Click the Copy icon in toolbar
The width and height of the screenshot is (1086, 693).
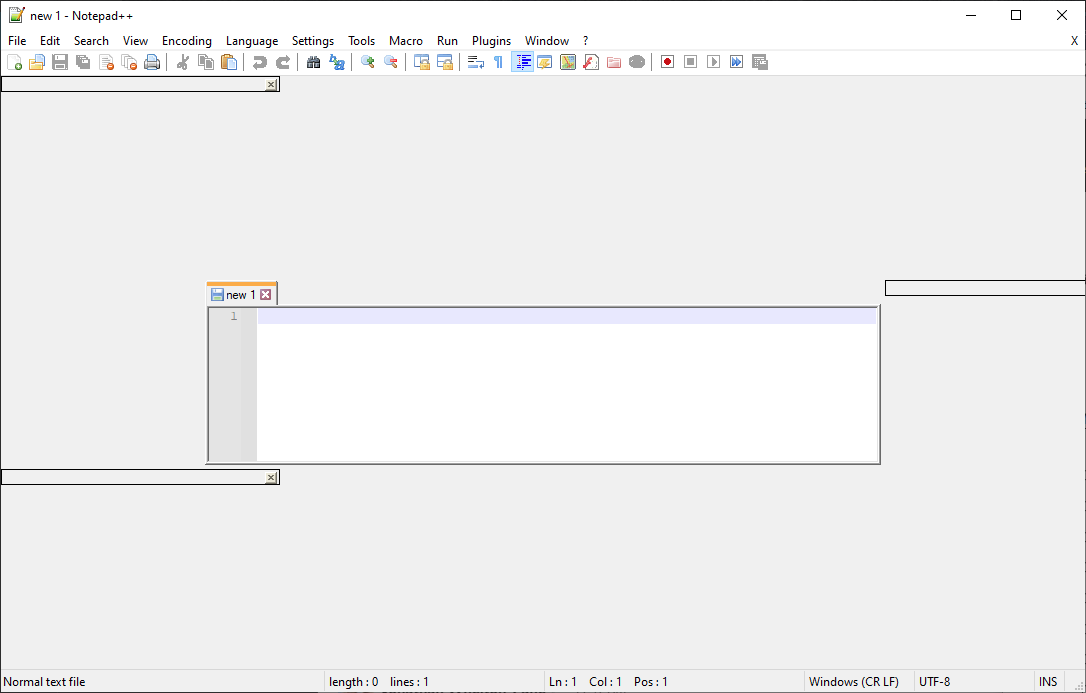tap(206, 62)
